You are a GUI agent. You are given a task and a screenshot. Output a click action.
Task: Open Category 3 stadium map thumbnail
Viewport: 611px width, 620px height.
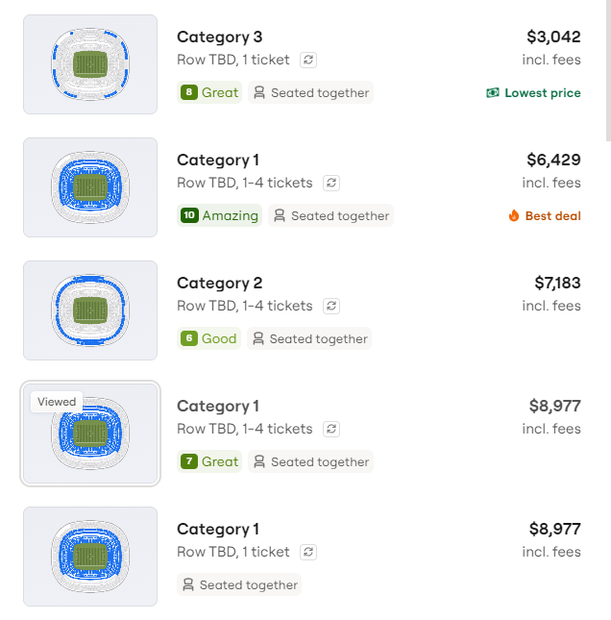[x=90, y=64]
